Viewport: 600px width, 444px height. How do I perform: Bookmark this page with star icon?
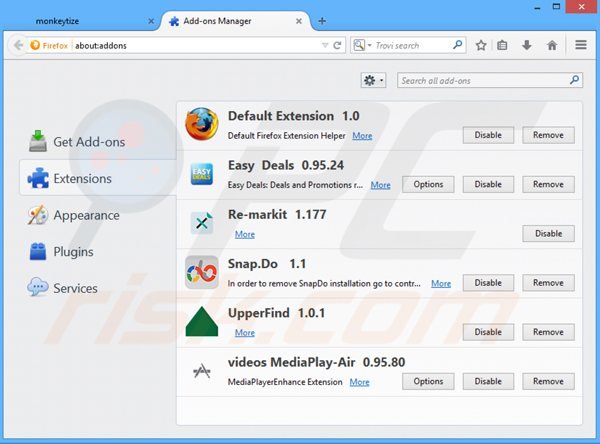481,46
